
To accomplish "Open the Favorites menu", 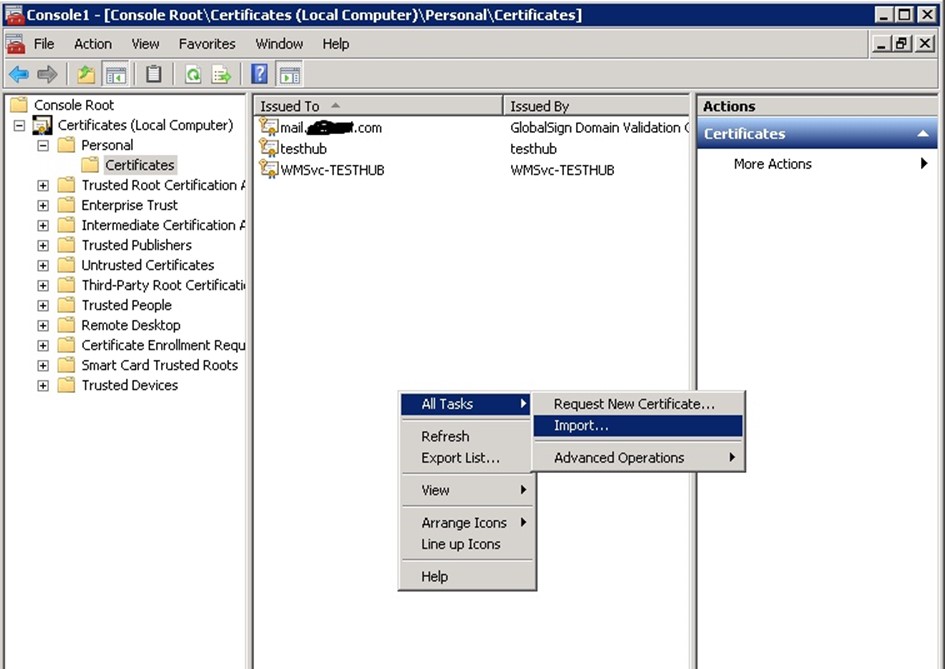I will point(207,44).
